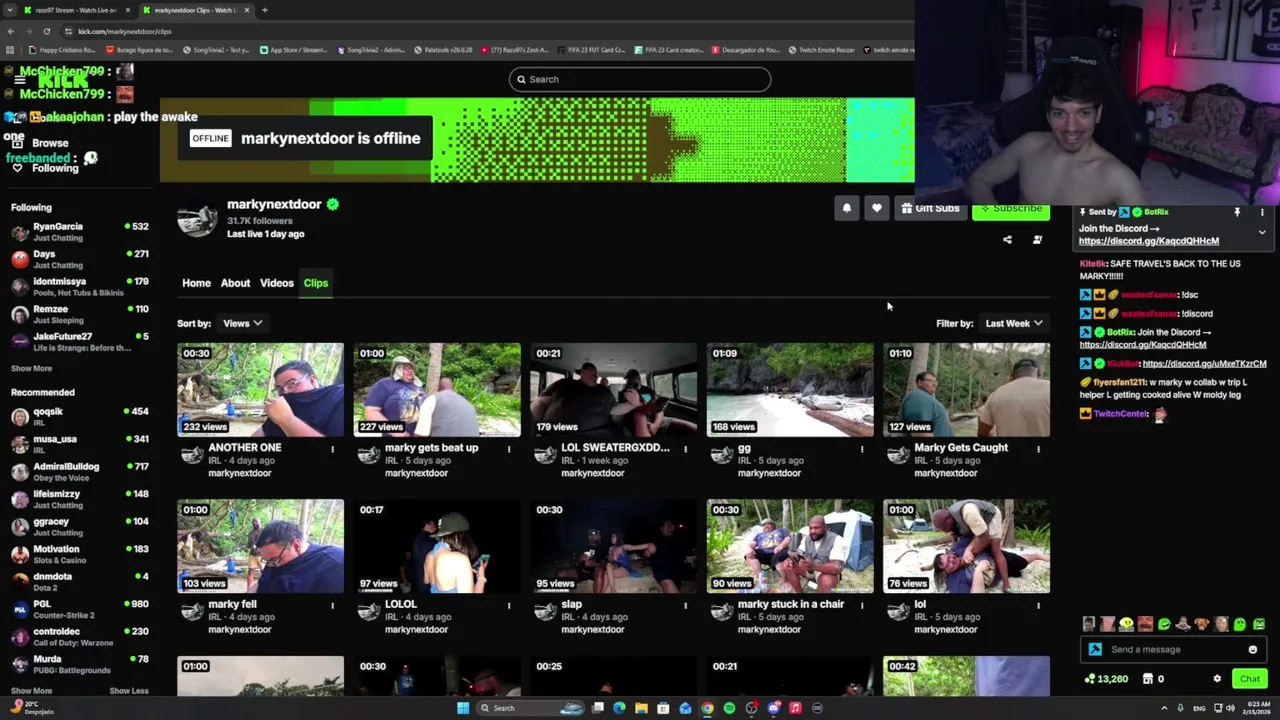The image size is (1280, 720).
Task: Switch to the About channel tab
Action: point(235,283)
